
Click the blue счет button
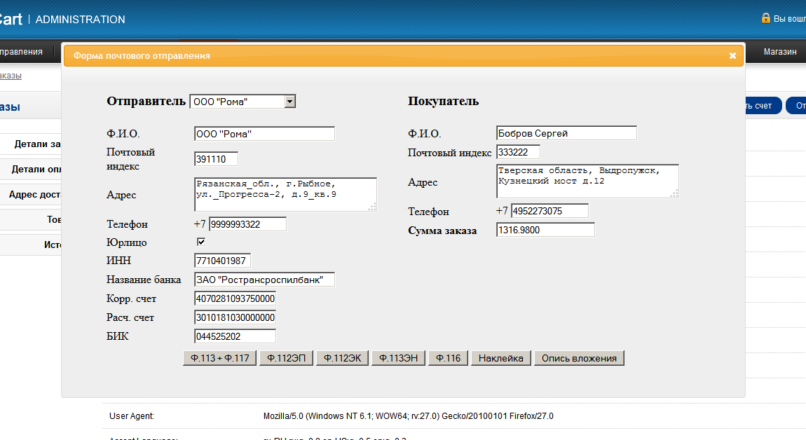pyautogui.click(x=763, y=106)
